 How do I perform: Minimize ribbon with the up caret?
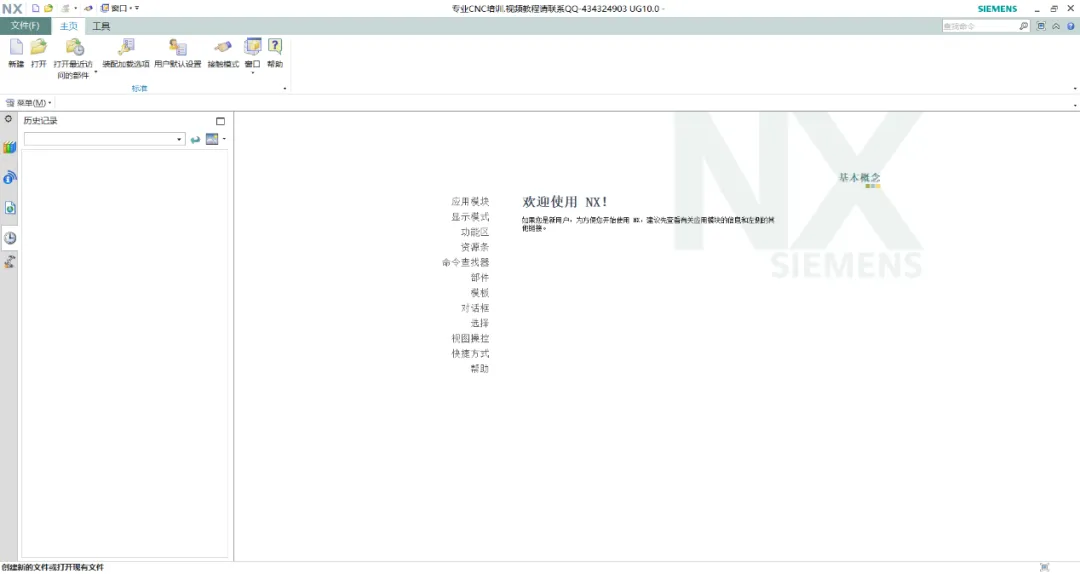(1056, 26)
